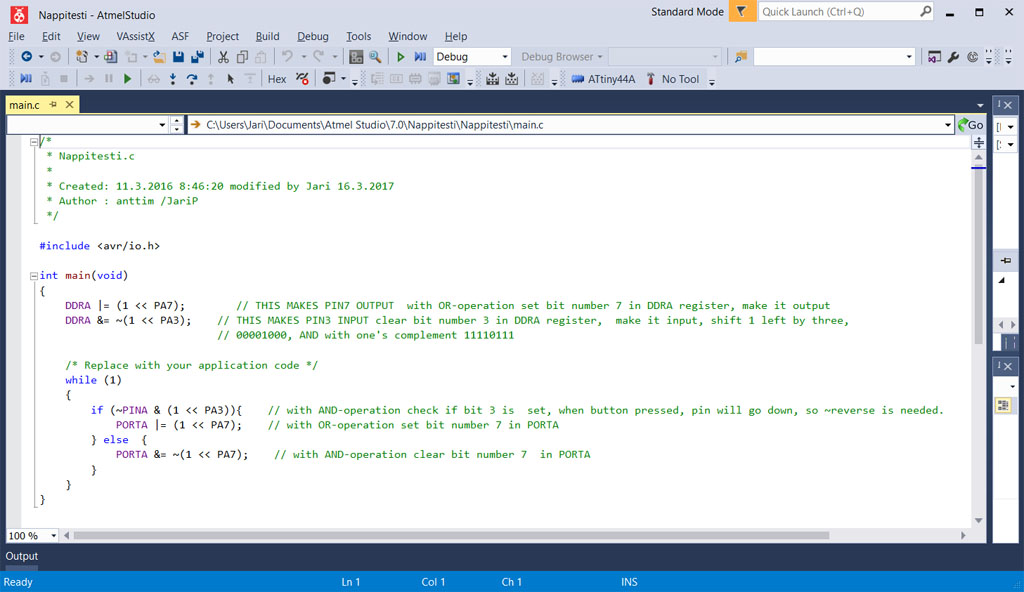Open the Tools menu
Viewport: 1024px width, 592px height.
tap(359, 37)
